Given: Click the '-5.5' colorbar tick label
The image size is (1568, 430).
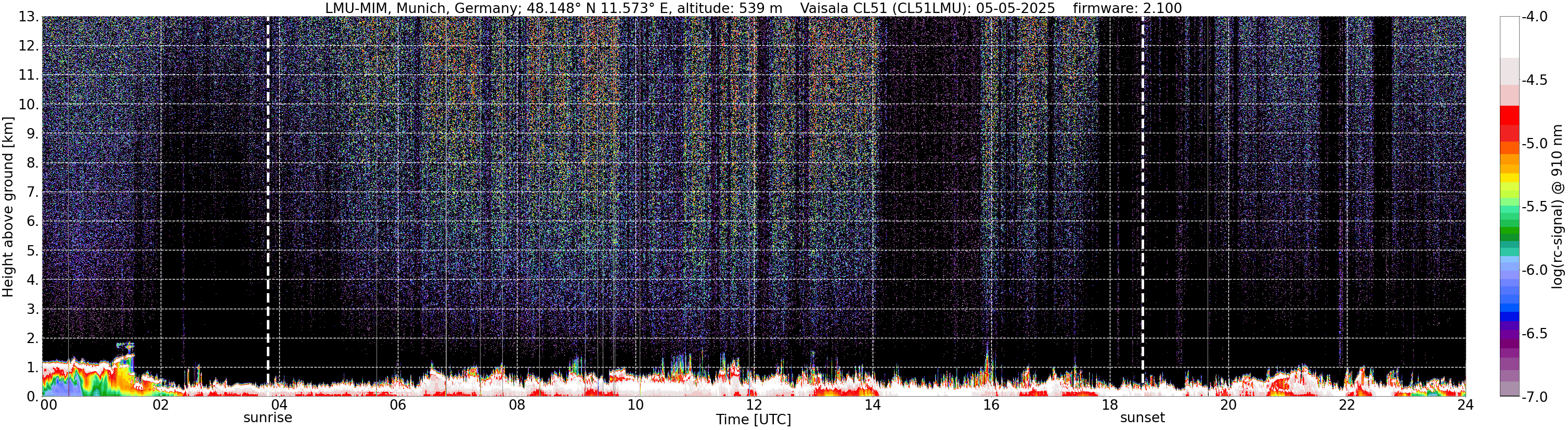Looking at the screenshot, I should click(1535, 207).
